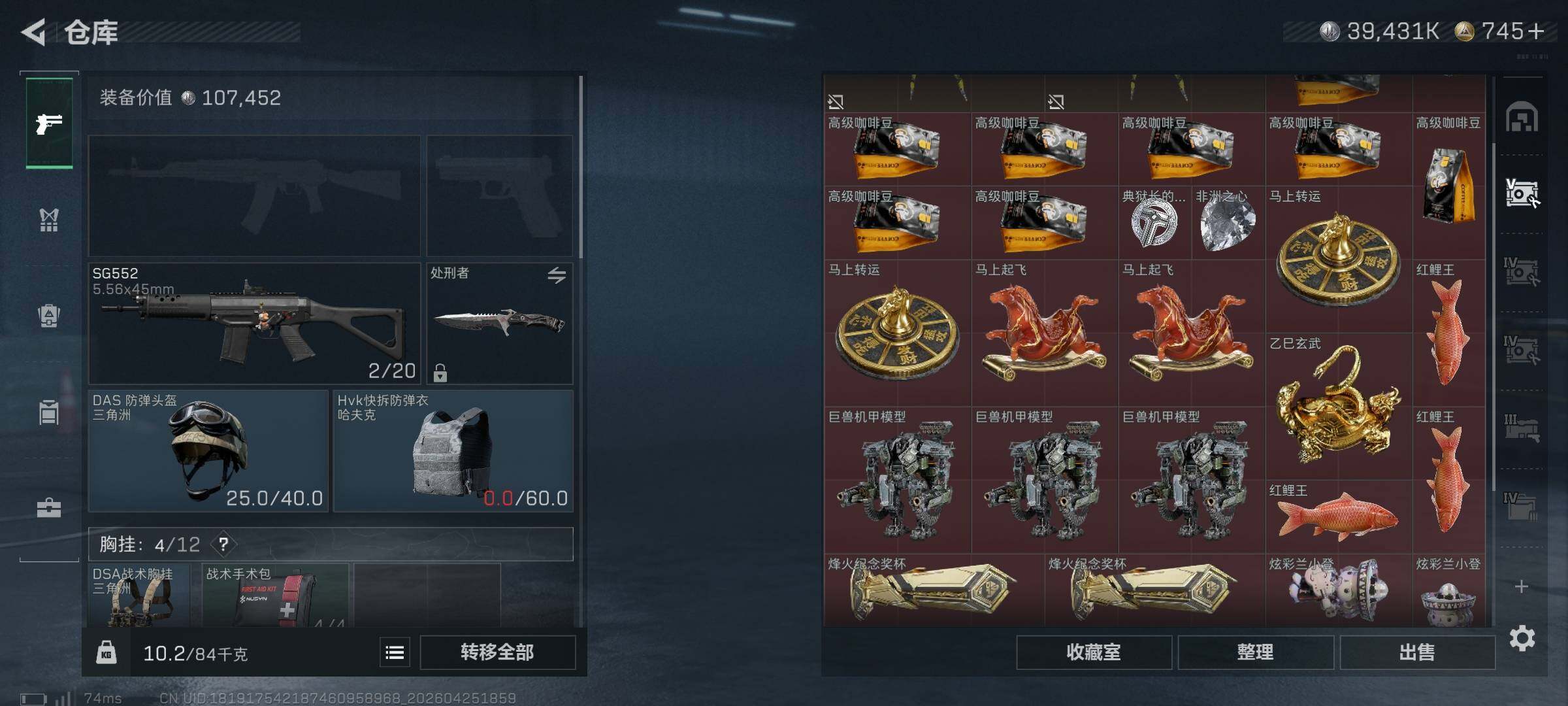This screenshot has width=1568, height=706.
Task: Toggle the lock on the 处刑者 knife
Action: point(440,373)
